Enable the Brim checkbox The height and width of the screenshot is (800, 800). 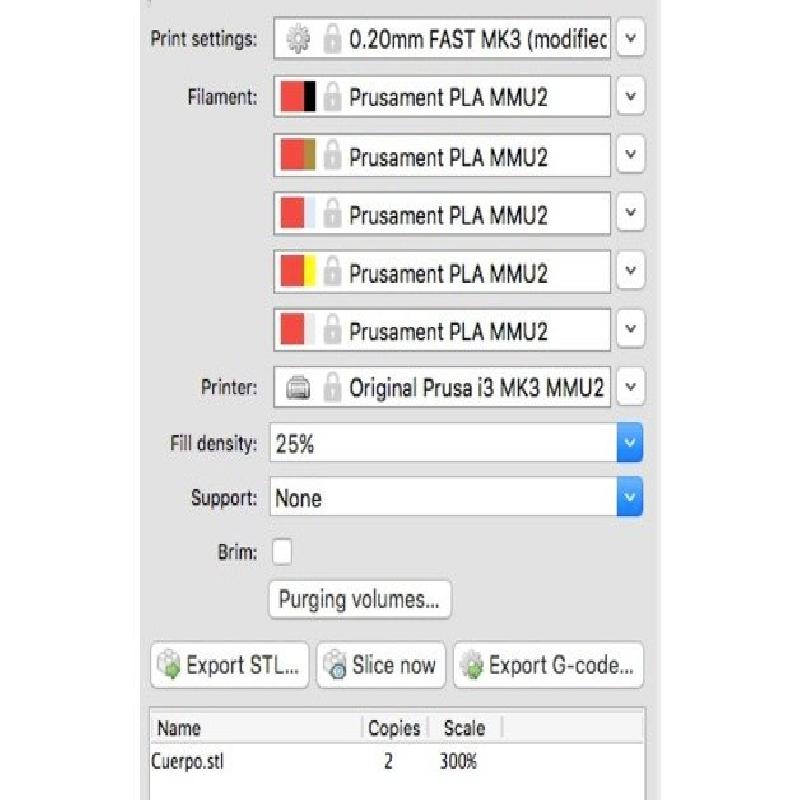tap(282, 551)
